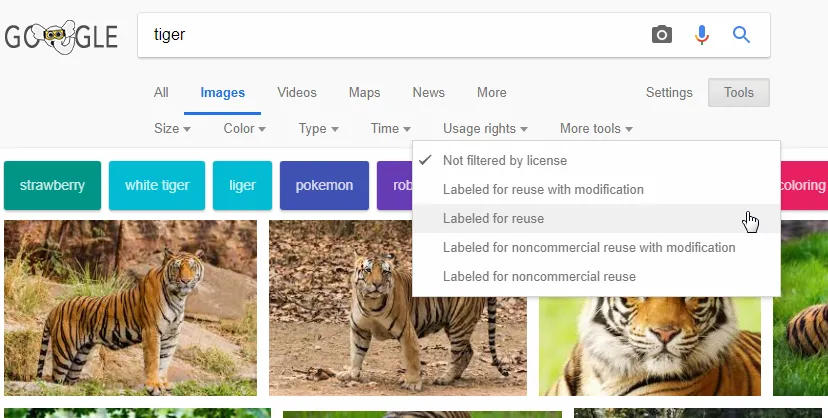Start voice search with microphone icon

tap(702, 35)
